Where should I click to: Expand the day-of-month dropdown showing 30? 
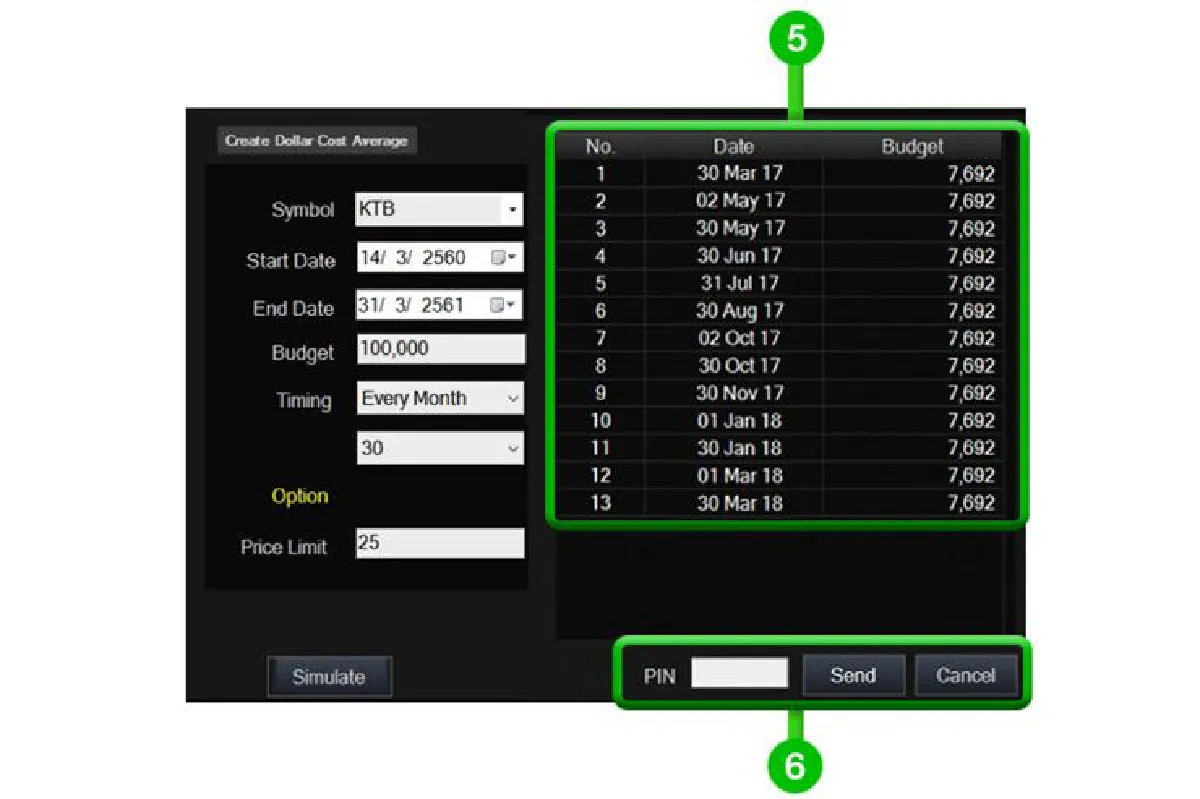point(440,449)
